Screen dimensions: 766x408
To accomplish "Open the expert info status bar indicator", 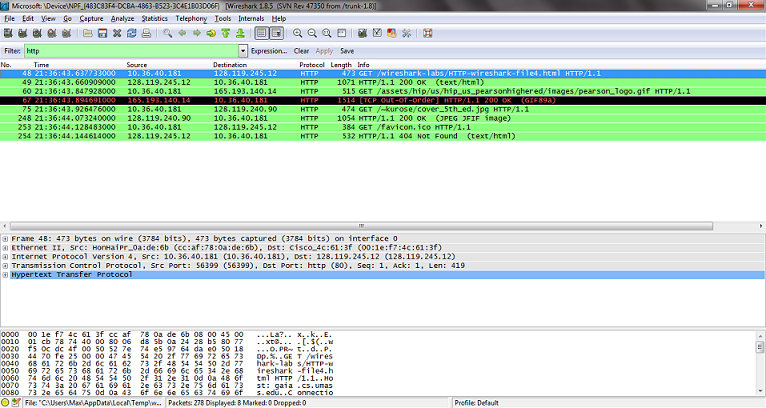I will tap(8, 402).
